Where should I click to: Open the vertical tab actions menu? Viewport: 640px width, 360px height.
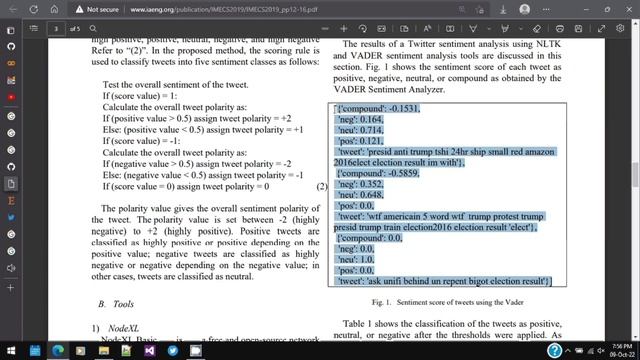point(11,30)
